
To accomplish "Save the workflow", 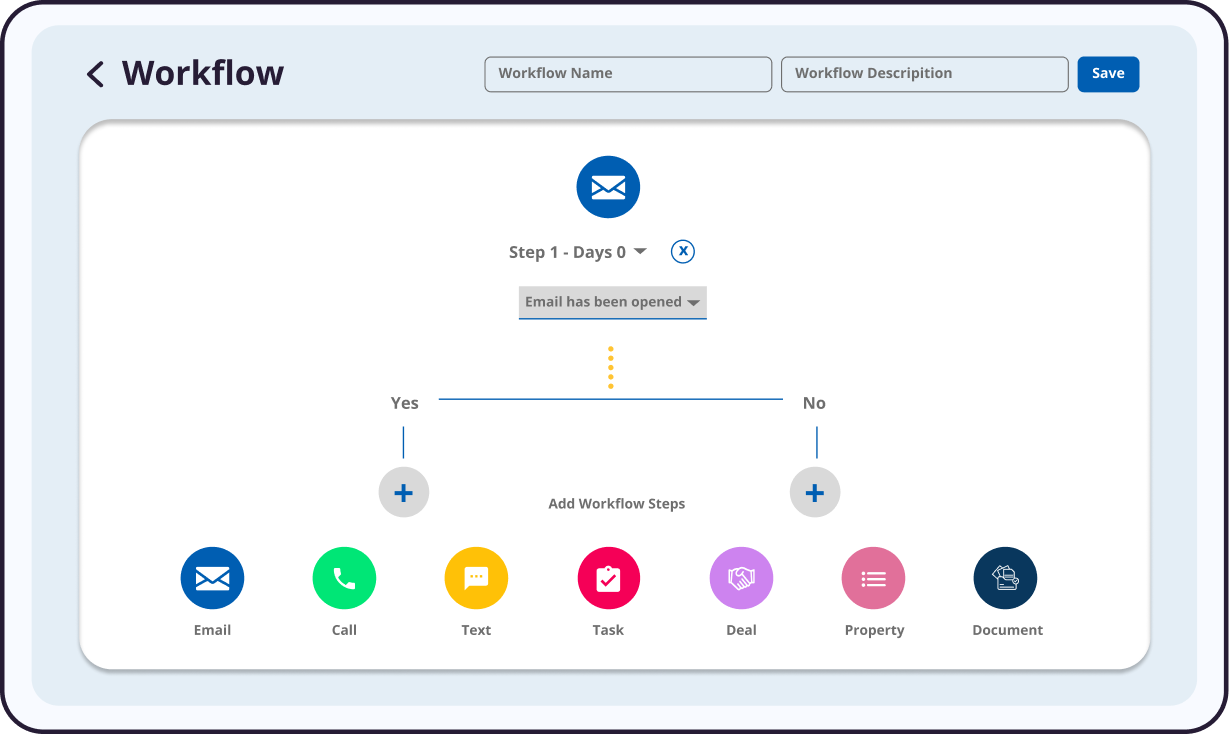I will (1107, 74).
